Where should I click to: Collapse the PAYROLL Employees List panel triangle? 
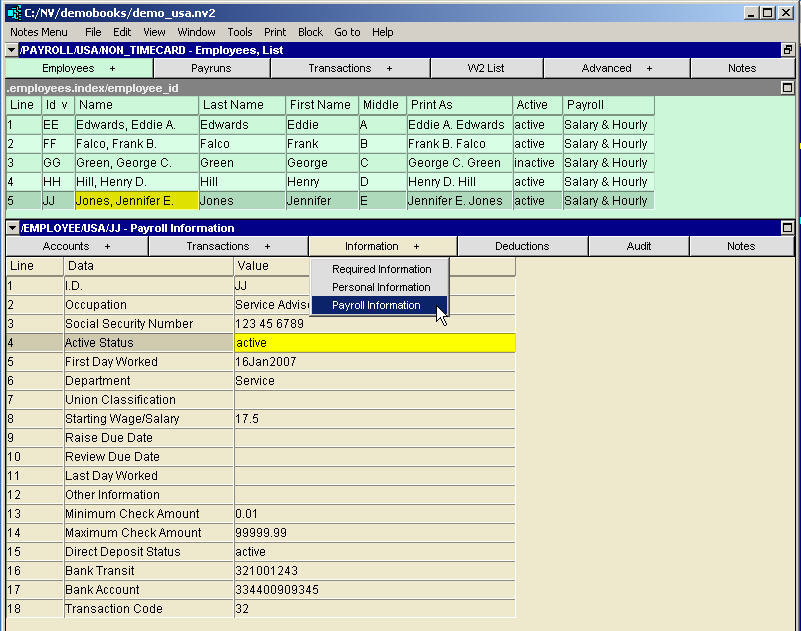click(12, 50)
